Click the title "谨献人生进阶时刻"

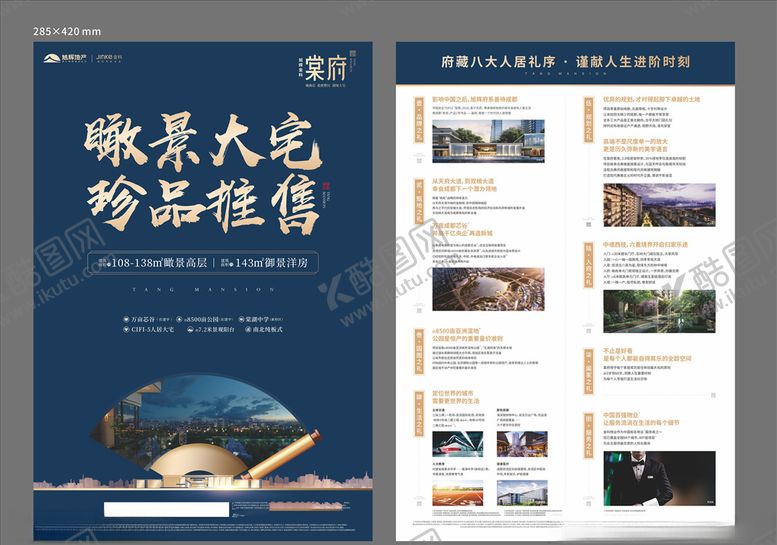tap(633, 62)
